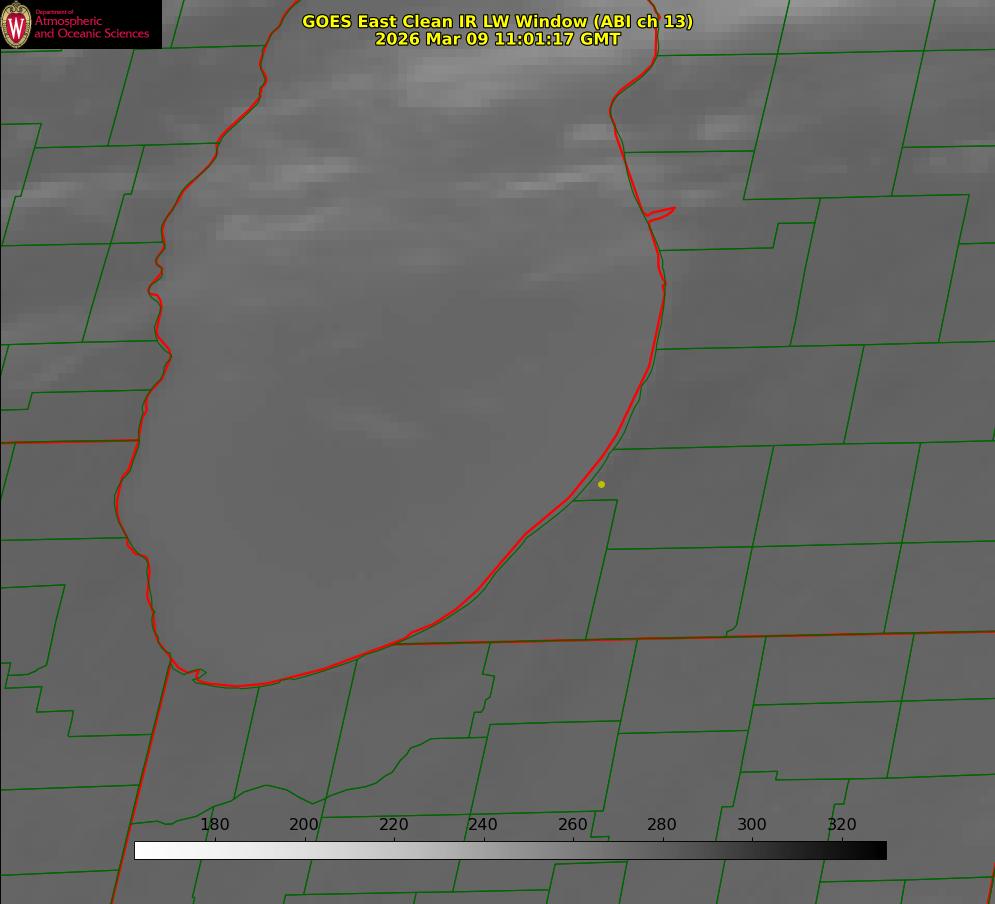Click the small "Department of" text by the logo
Viewport: 995px width, 904px height.
tap(54, 12)
